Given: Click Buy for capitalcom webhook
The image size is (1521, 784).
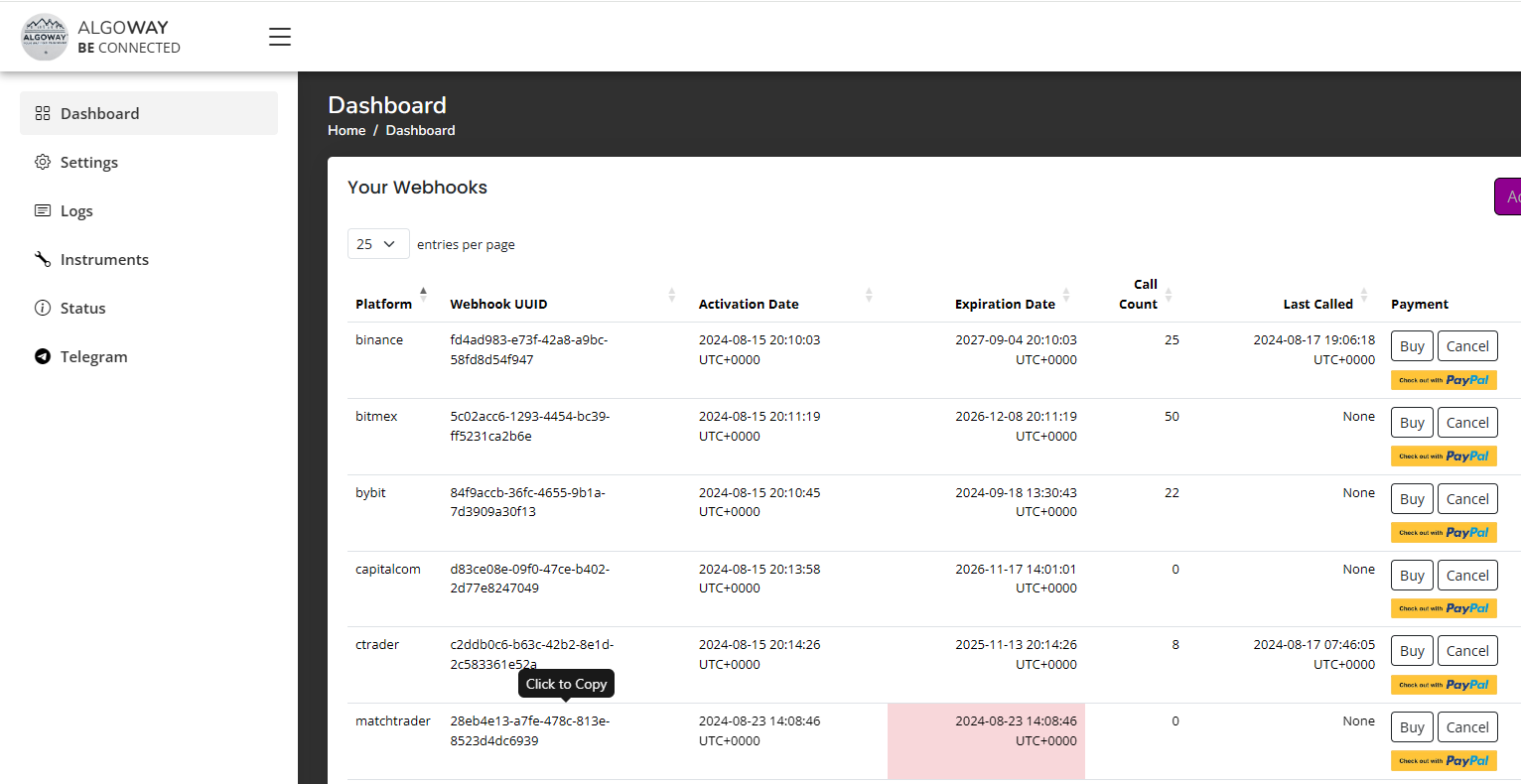Looking at the screenshot, I should pyautogui.click(x=1412, y=576).
